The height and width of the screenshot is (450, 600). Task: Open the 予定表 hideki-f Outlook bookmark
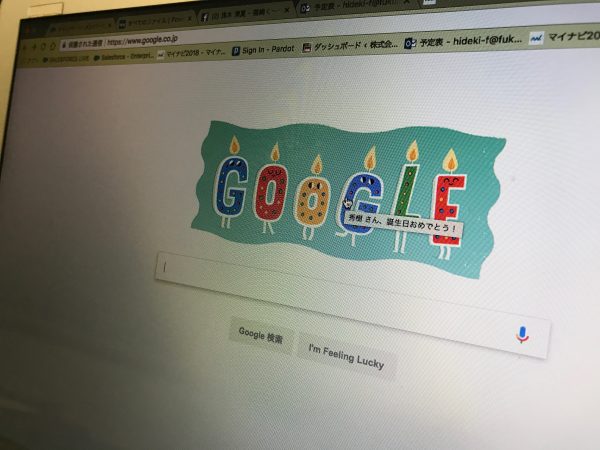click(463, 41)
